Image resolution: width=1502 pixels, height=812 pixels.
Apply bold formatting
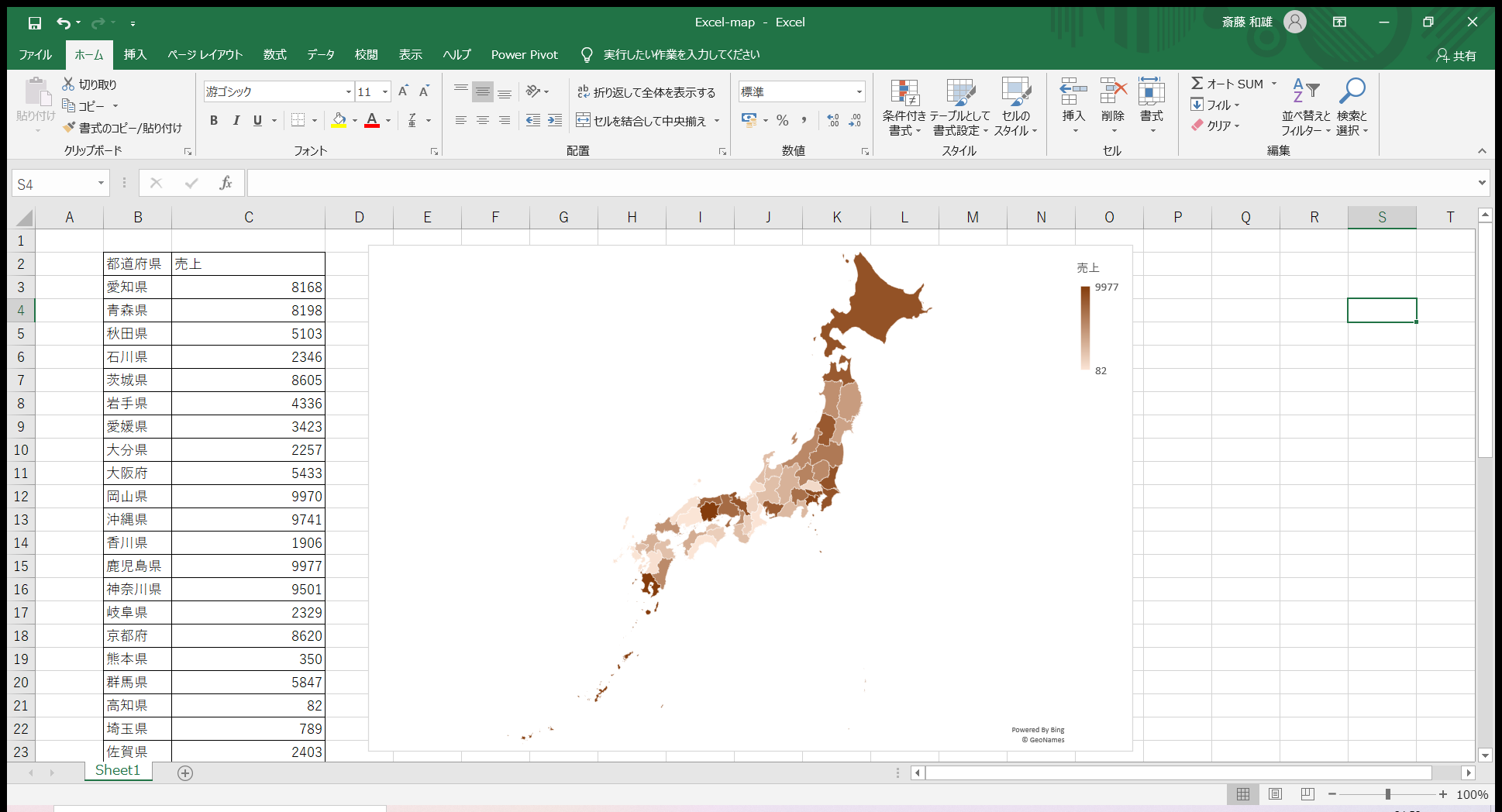215,120
